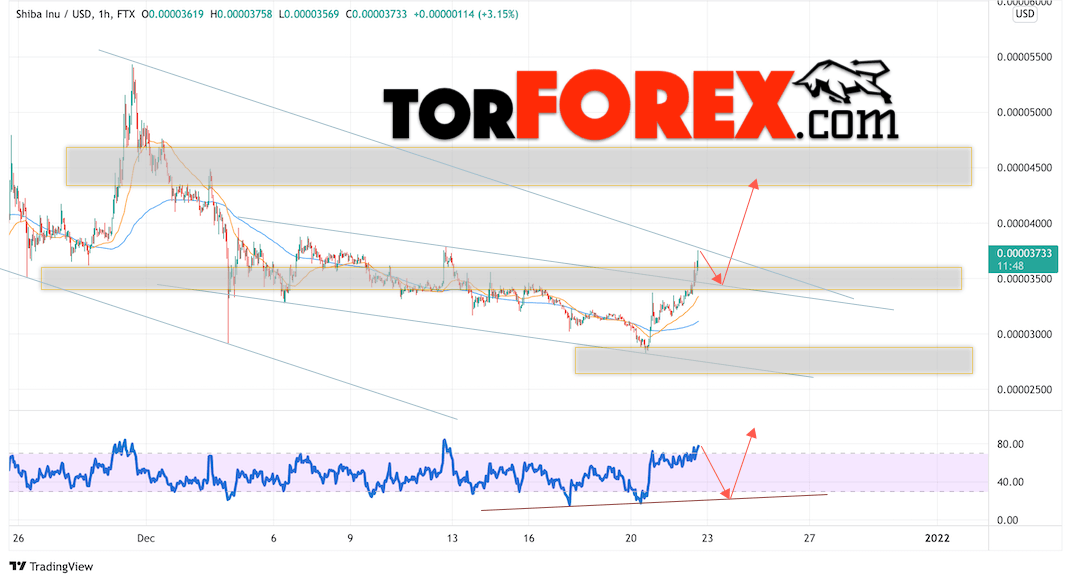Click the low value L0.00003569
Viewport: 1071px width, 582px height.
[309, 14]
